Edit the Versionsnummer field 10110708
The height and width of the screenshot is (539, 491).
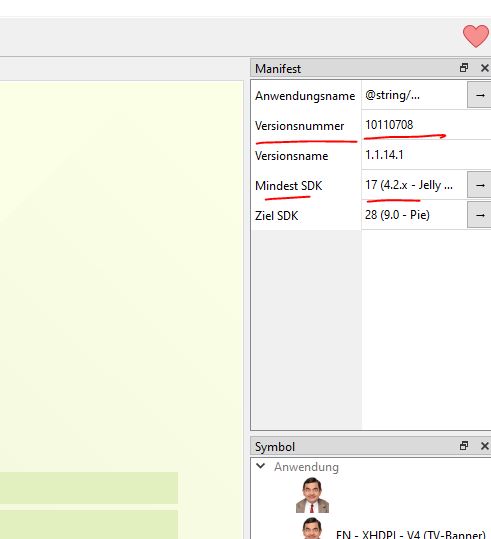(426, 125)
